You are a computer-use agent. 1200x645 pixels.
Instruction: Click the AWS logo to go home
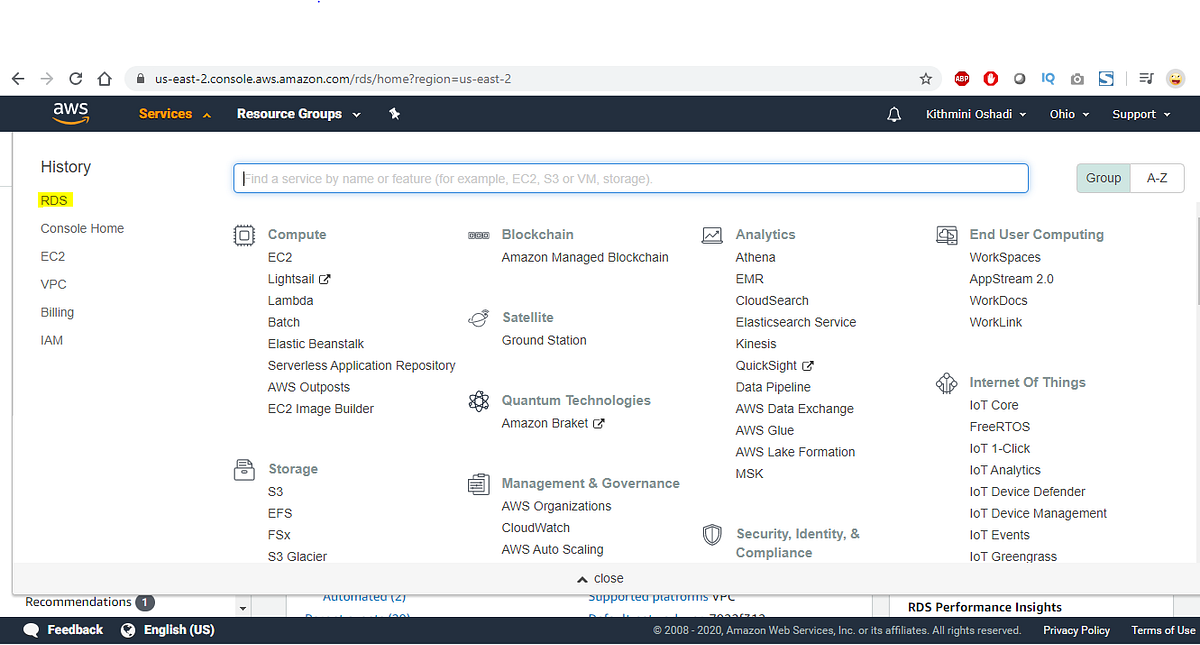(70, 113)
